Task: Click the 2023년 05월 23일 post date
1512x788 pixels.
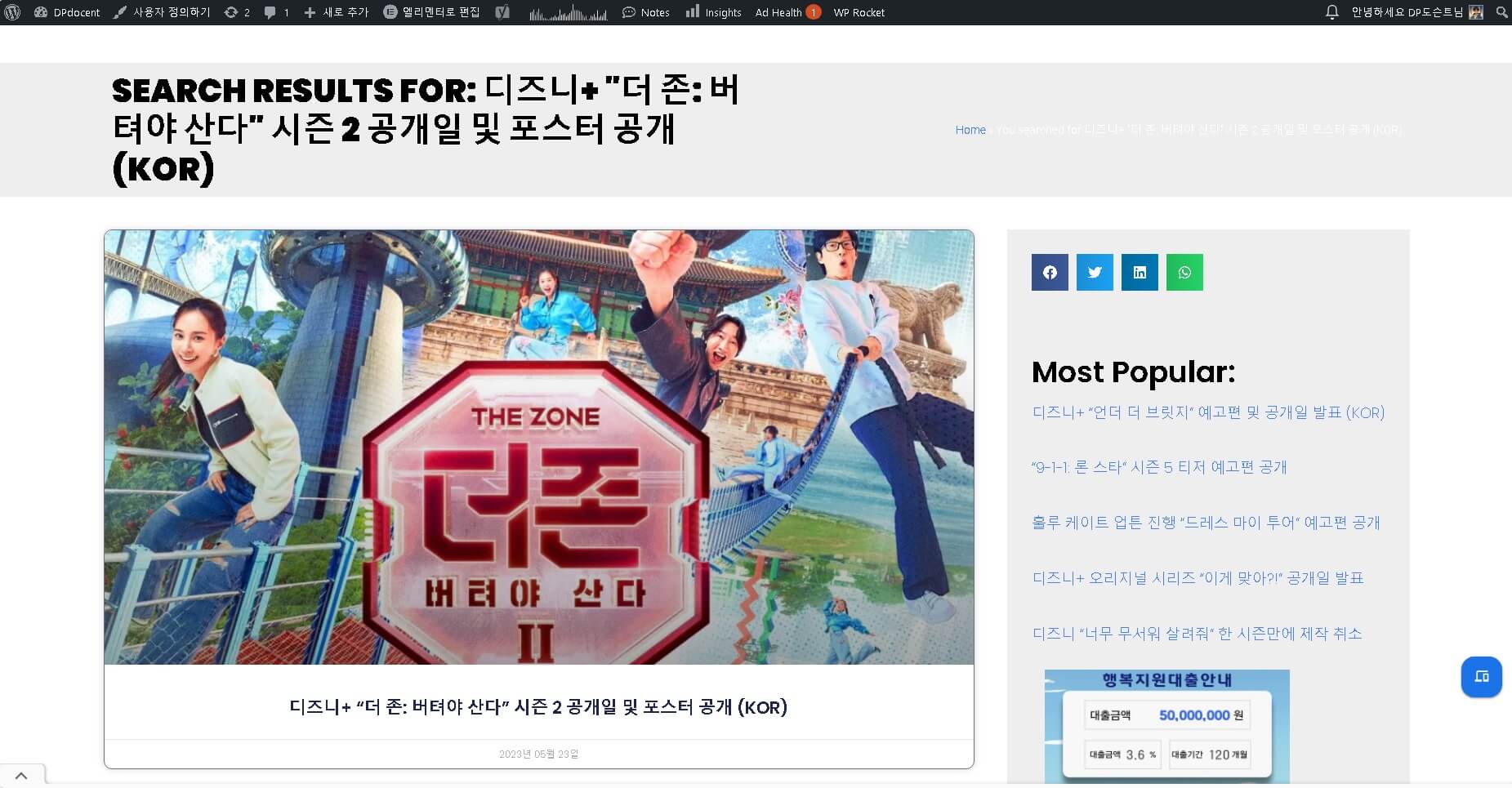Action: point(538,754)
